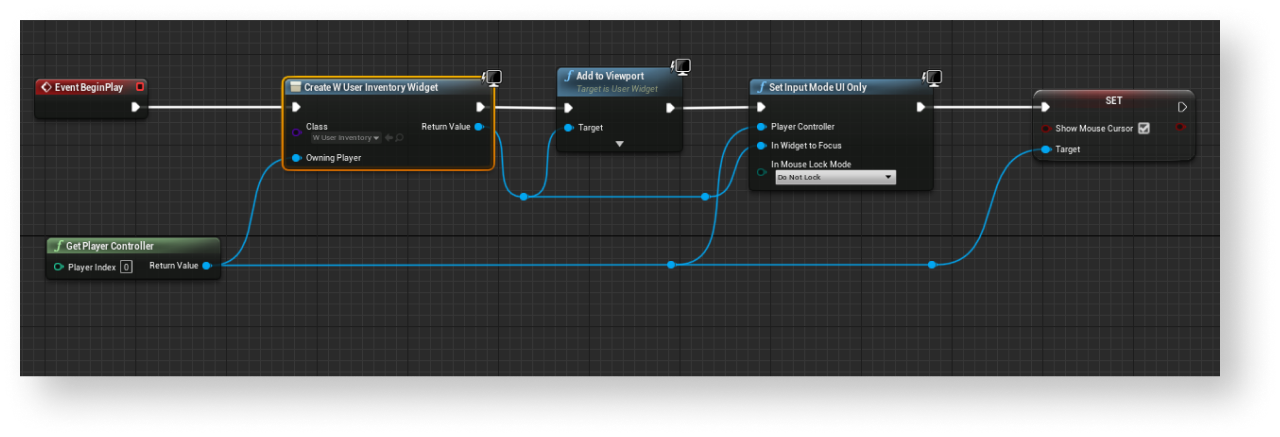Click the Event BeginPlay diamond icon
This screenshot has width=1280, height=437.
click(47, 87)
